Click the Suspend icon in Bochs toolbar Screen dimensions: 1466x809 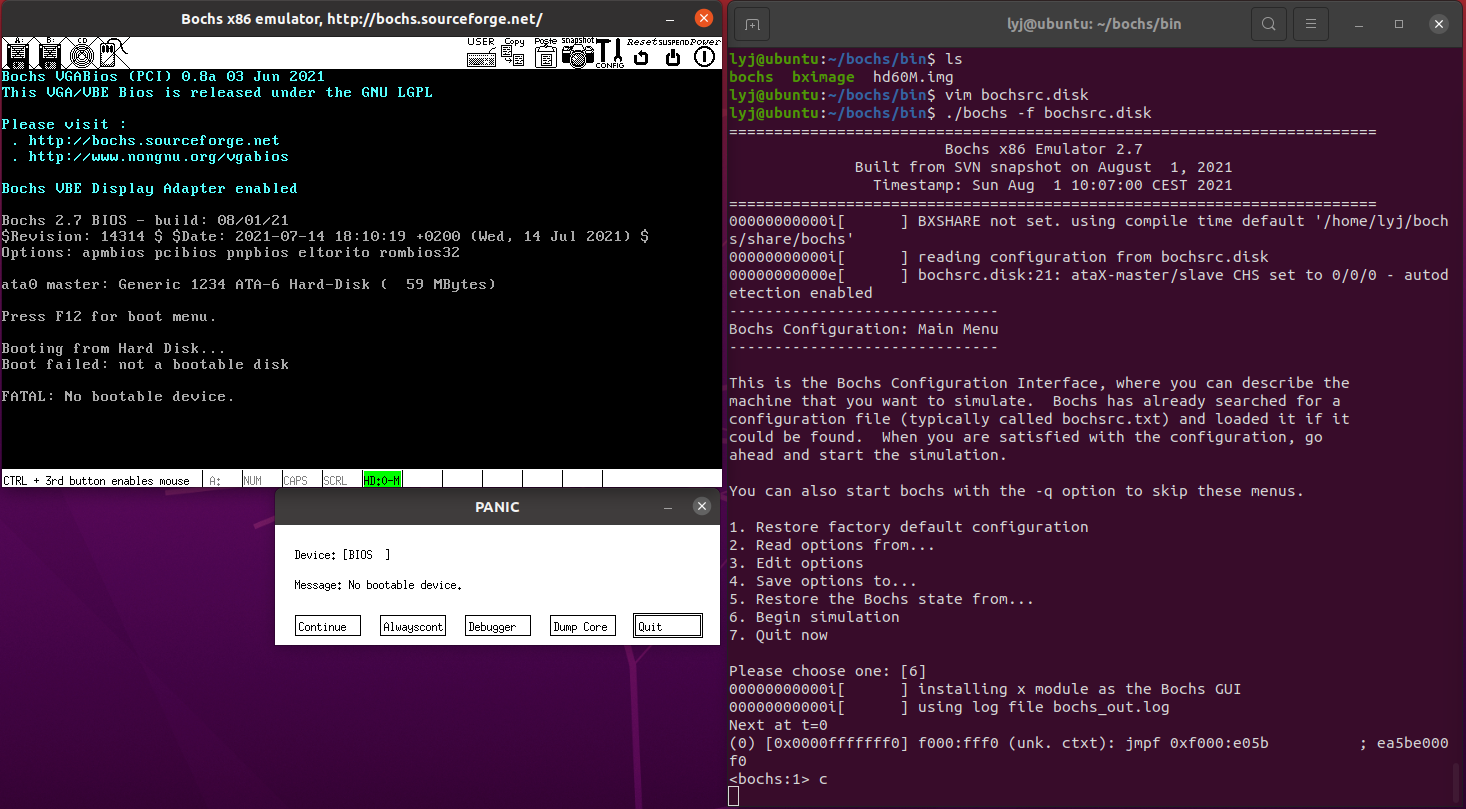click(673, 53)
